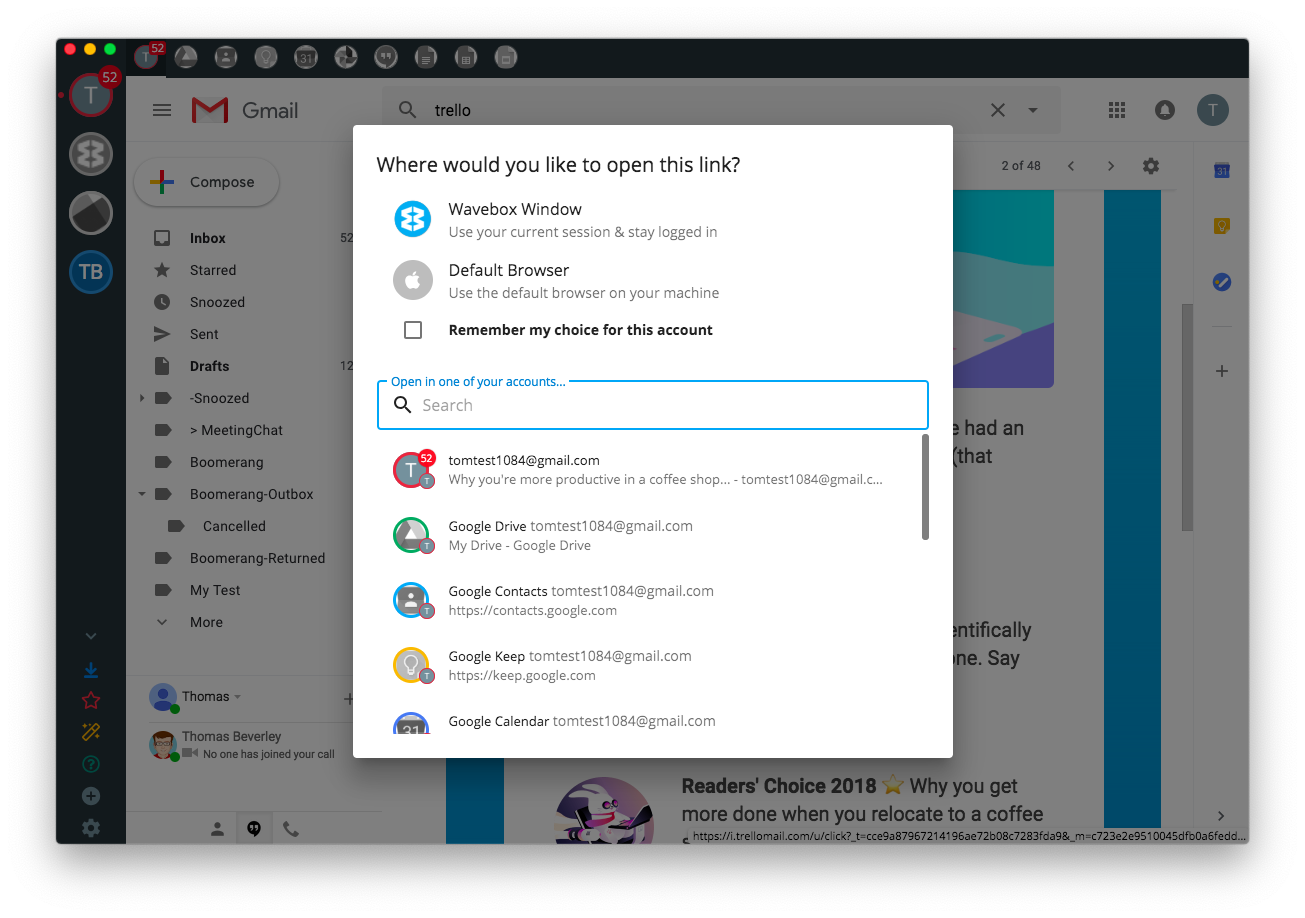Go to the older message arrow
Viewport: 1305px width, 918px height.
tap(1110, 166)
